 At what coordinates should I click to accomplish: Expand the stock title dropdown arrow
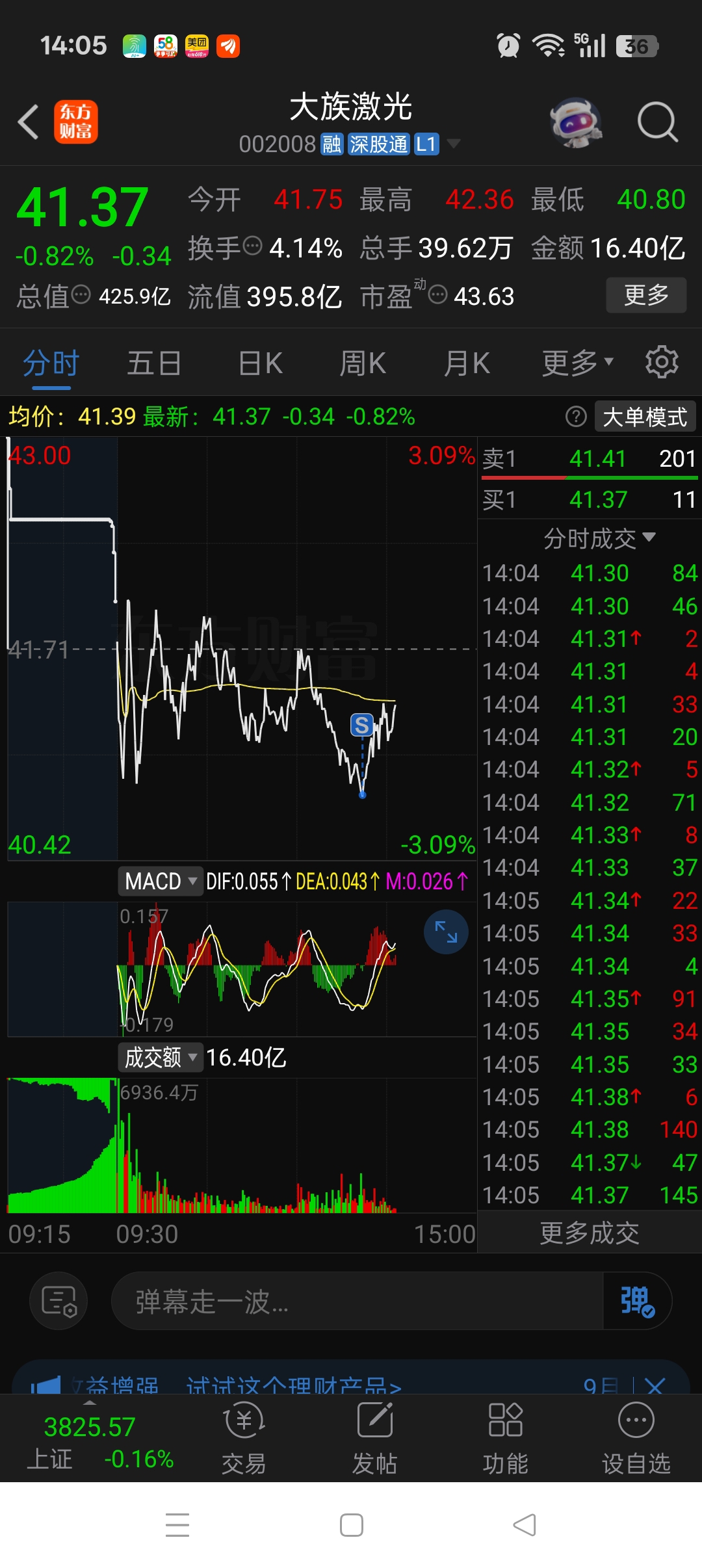pos(454,144)
